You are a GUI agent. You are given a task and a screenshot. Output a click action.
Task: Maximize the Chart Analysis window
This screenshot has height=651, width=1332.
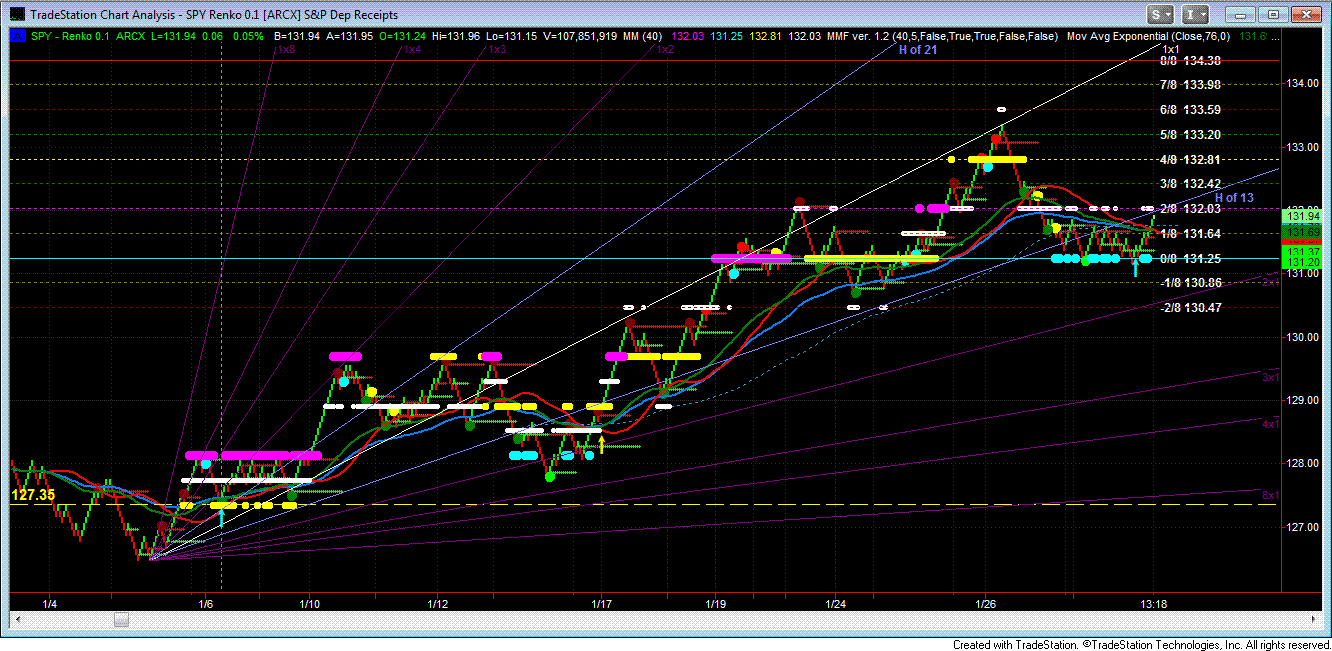1273,14
